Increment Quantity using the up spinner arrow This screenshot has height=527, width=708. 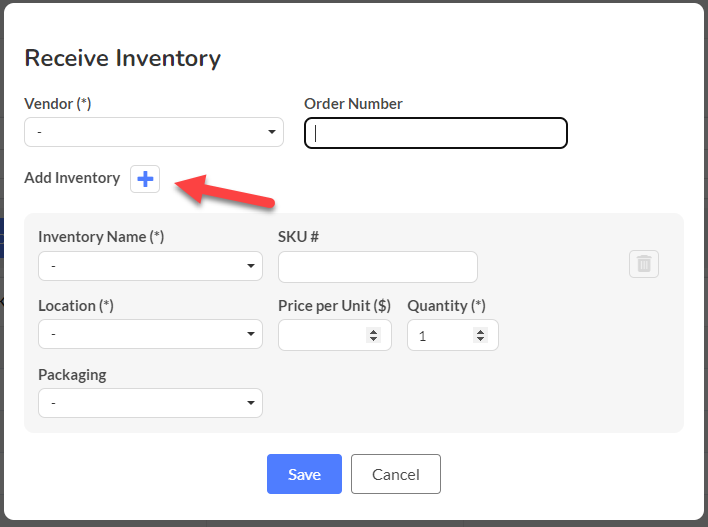(x=480, y=332)
